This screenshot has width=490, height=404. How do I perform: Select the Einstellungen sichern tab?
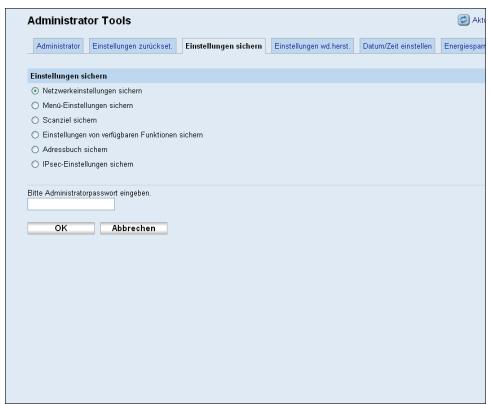pos(224,46)
